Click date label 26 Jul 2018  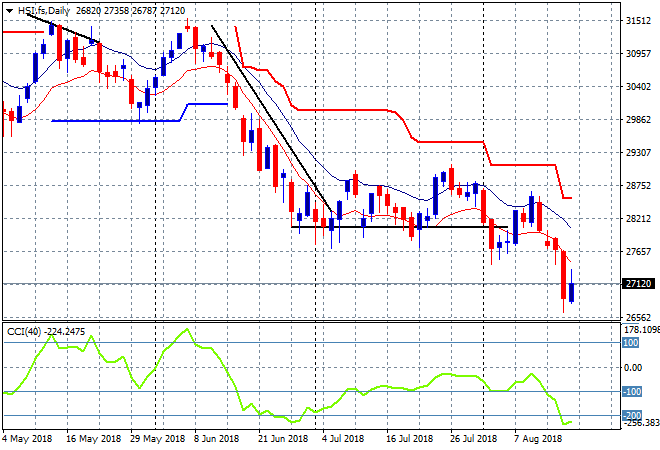click(474, 439)
